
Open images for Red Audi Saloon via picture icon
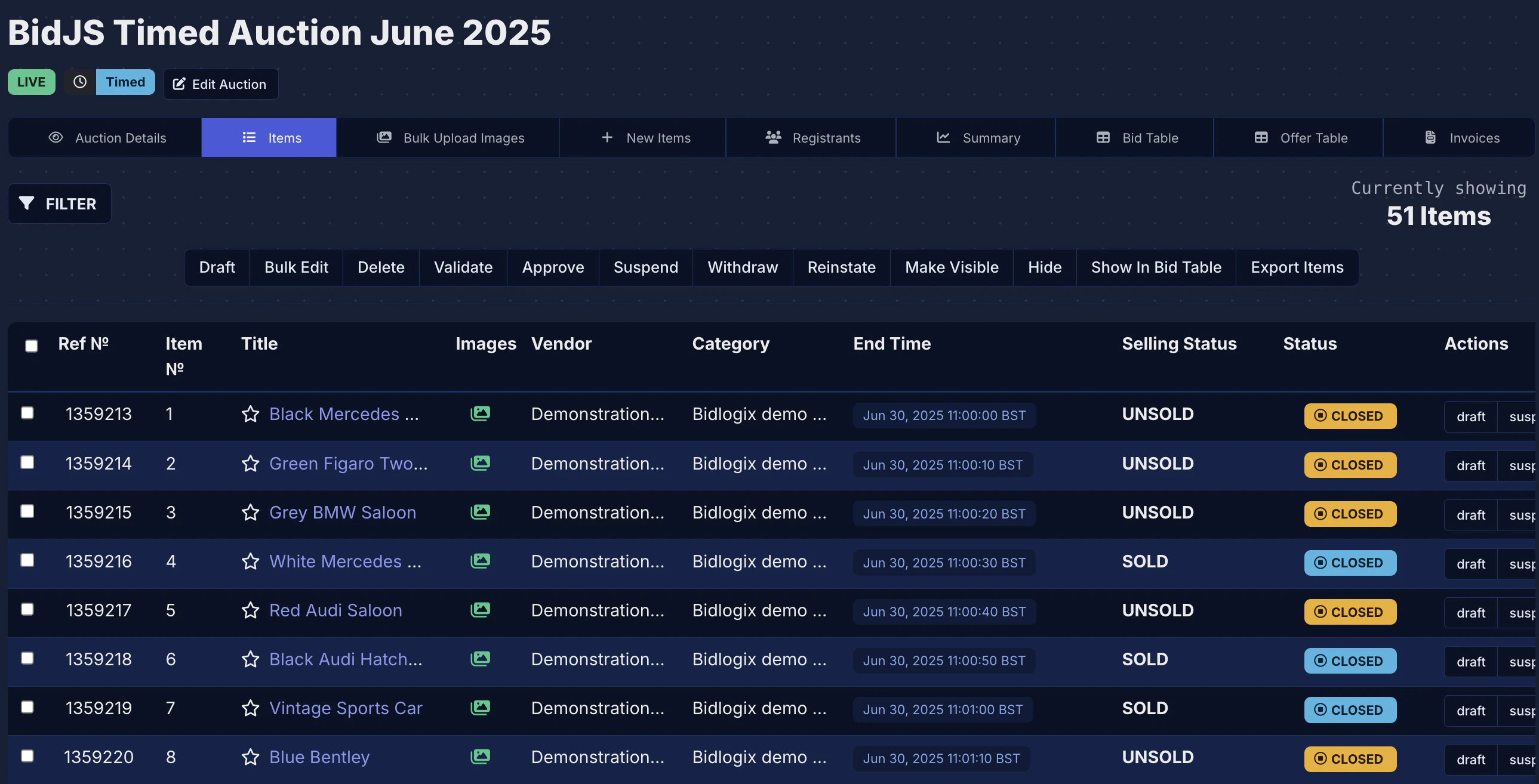click(481, 610)
